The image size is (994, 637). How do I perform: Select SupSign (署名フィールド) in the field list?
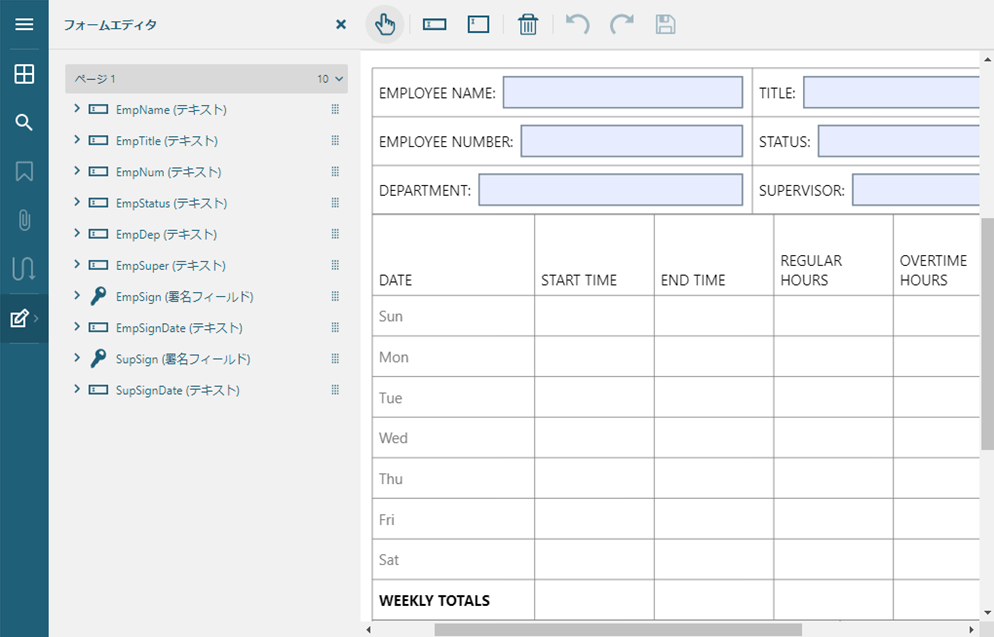(183, 359)
